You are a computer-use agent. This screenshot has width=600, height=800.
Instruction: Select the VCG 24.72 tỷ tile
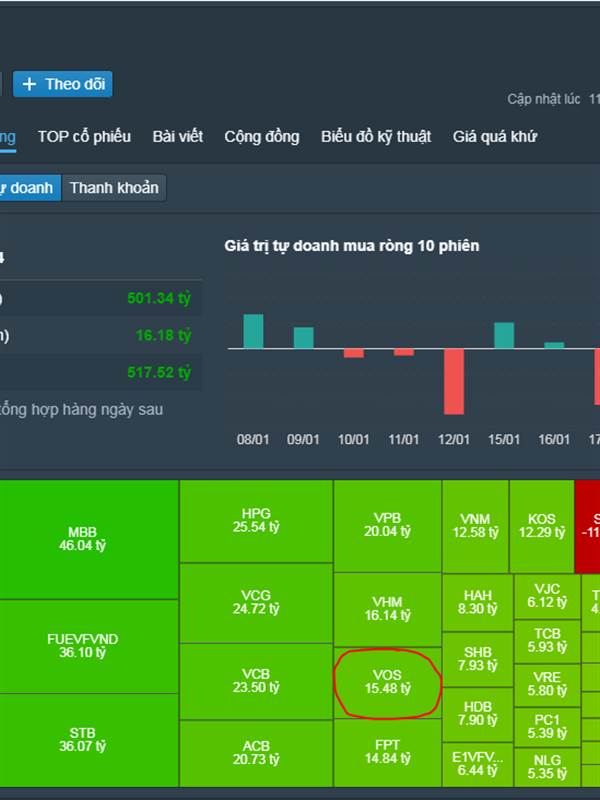(x=256, y=603)
